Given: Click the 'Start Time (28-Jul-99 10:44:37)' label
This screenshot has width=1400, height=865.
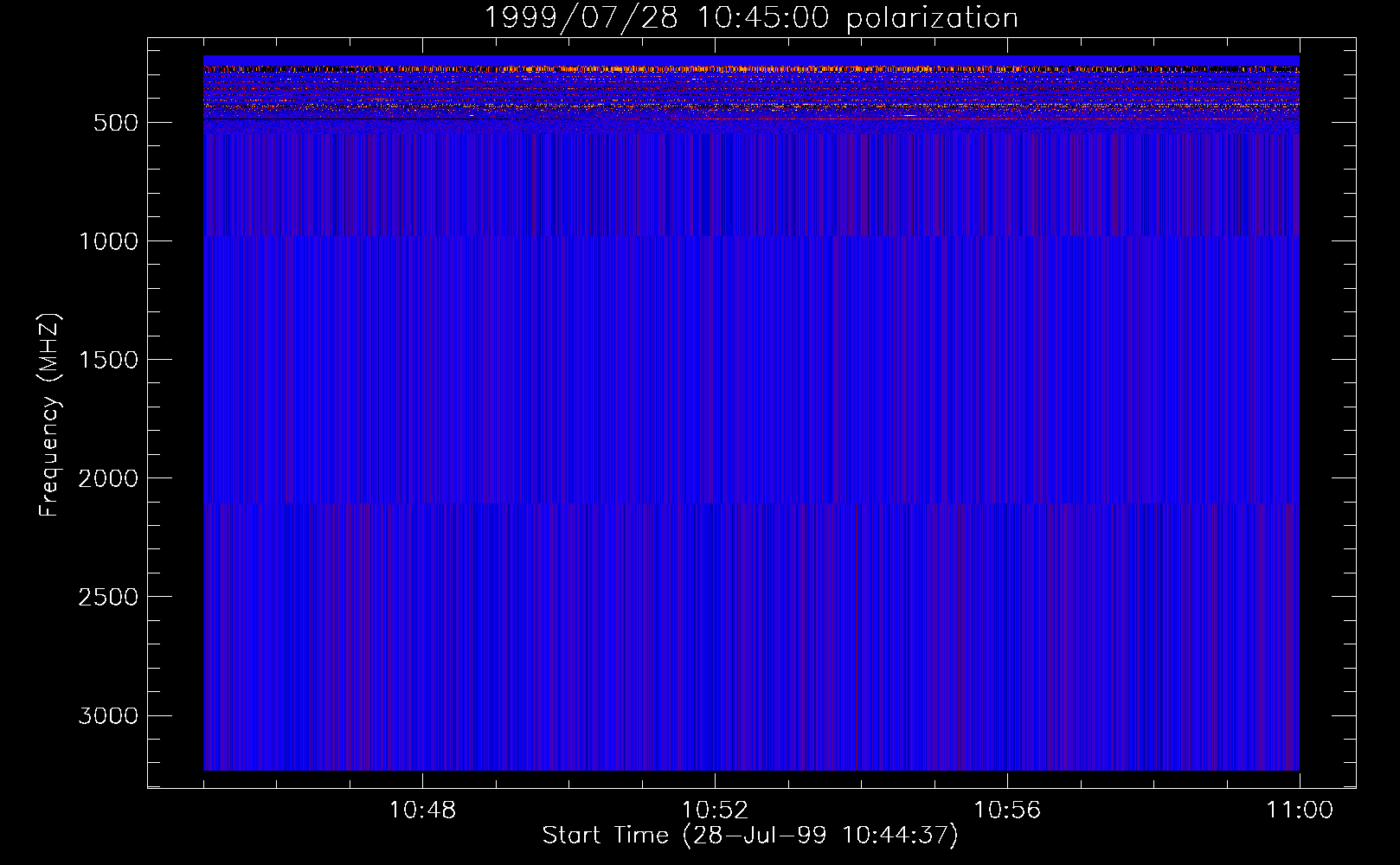Looking at the screenshot, I should (x=750, y=836).
